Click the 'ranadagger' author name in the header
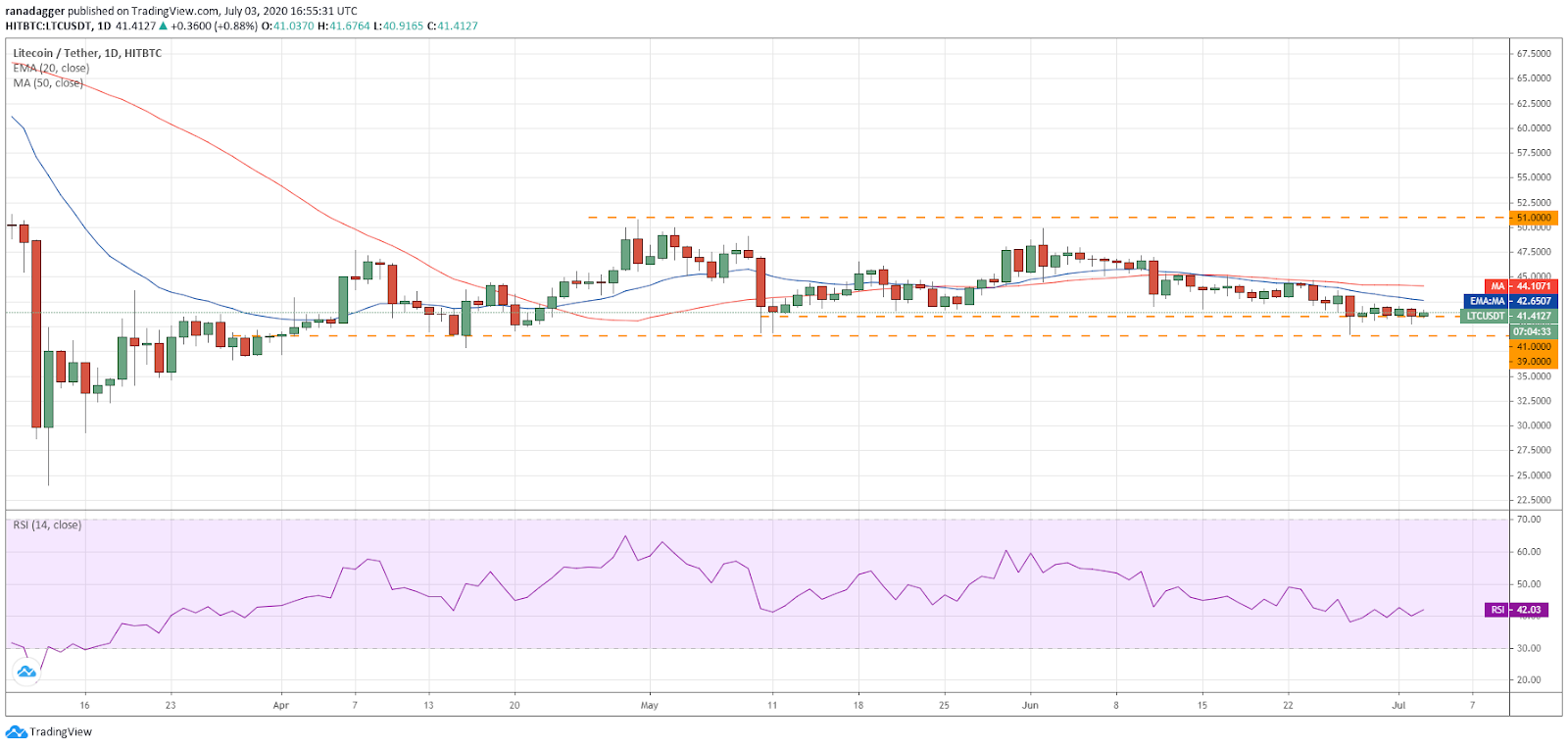Image resolution: width=1568 pixels, height=748 pixels. [34, 11]
